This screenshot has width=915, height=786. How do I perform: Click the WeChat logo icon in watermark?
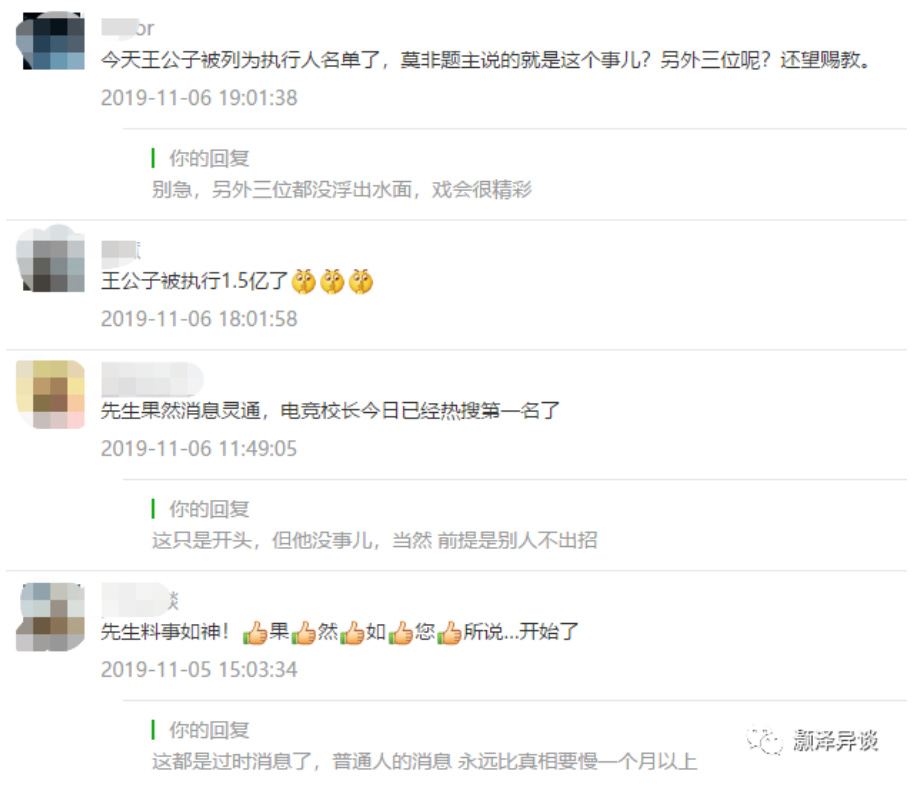764,740
